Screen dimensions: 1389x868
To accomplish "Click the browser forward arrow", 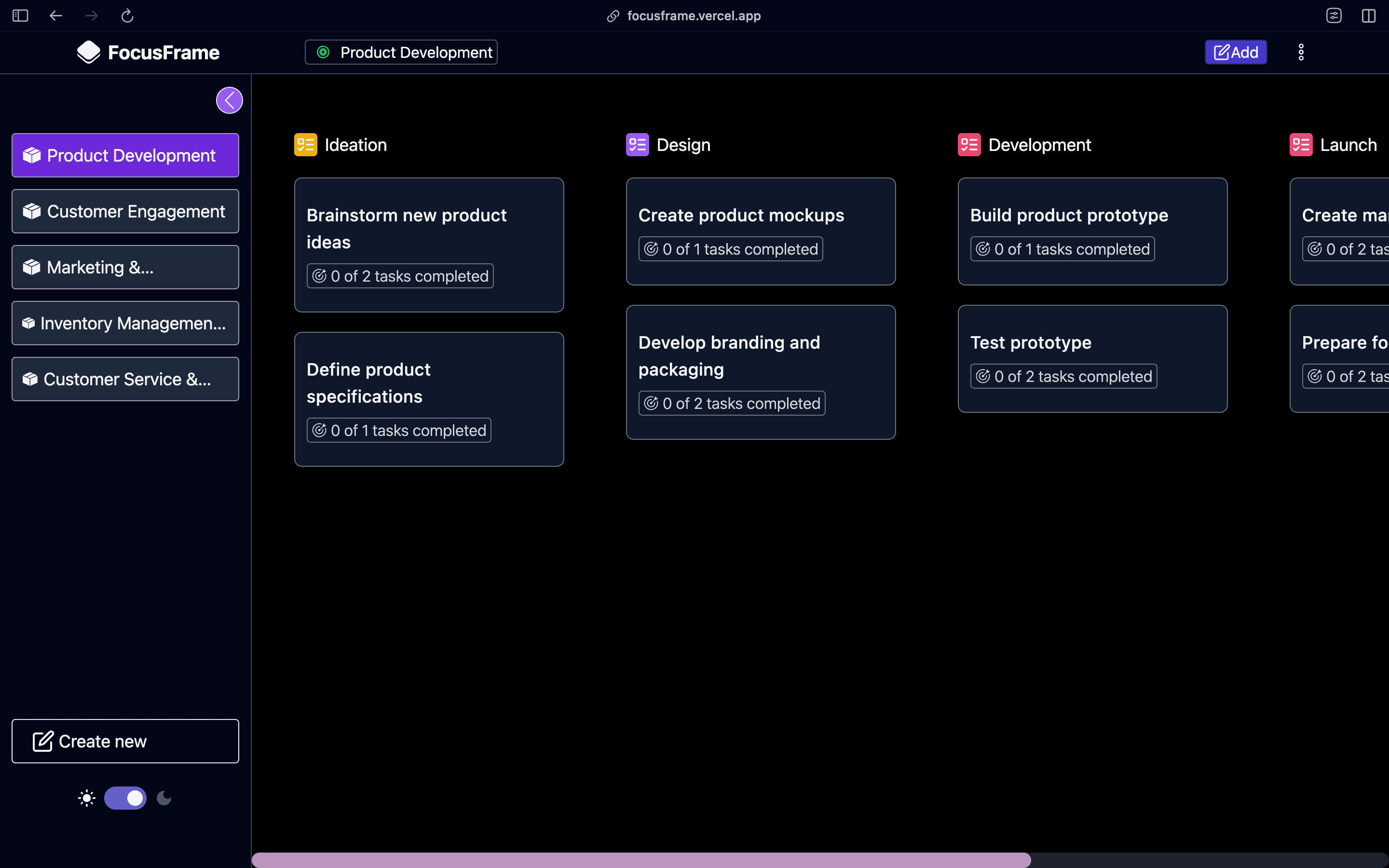I will tap(91, 15).
